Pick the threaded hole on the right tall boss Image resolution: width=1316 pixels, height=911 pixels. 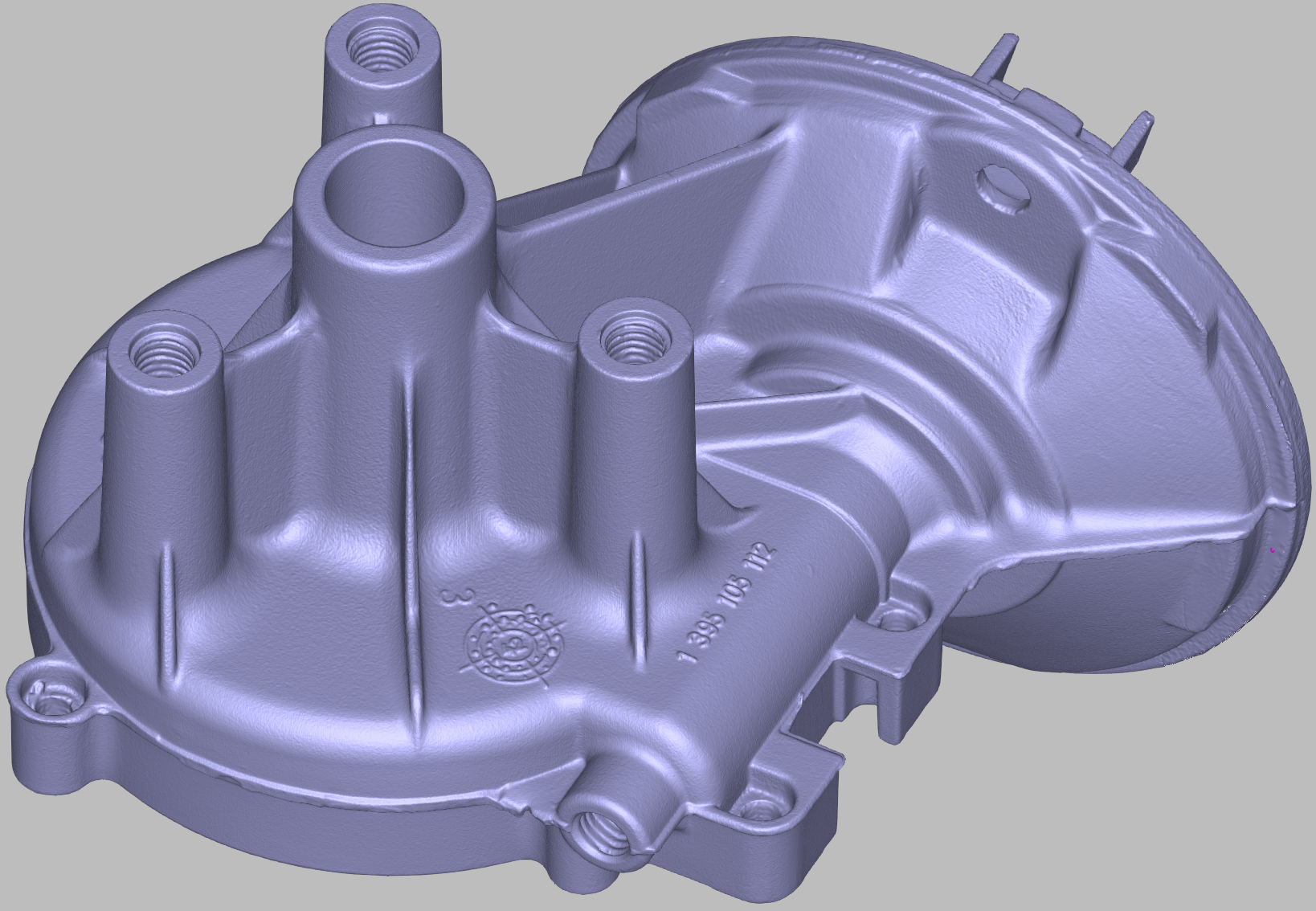click(631, 343)
